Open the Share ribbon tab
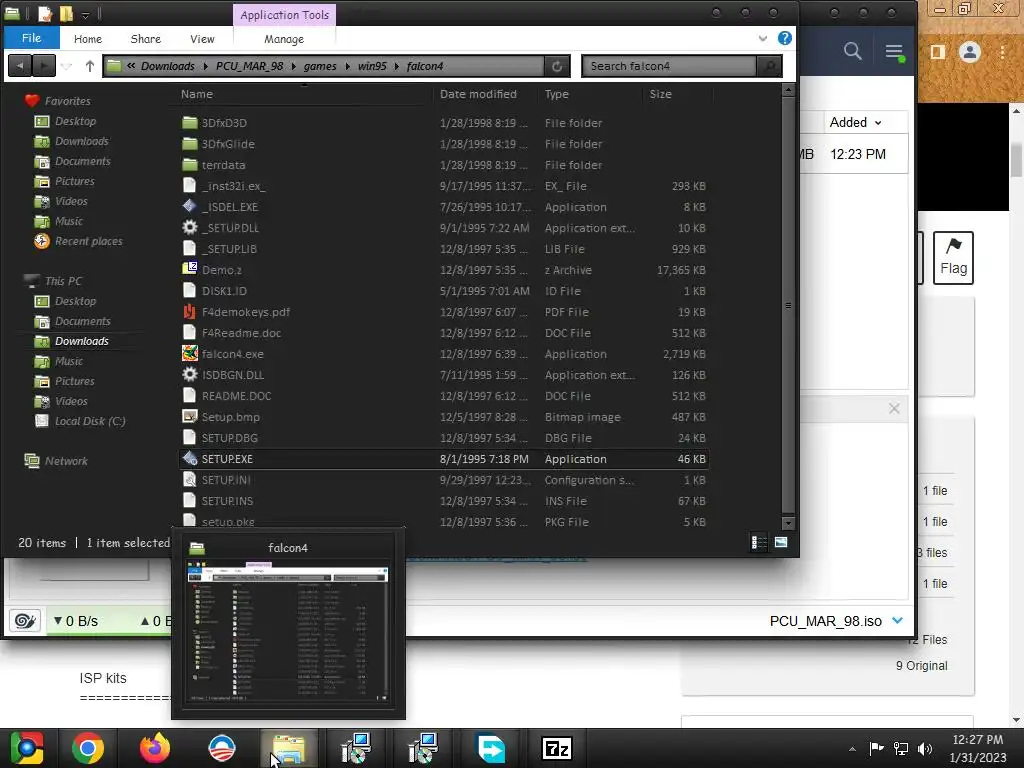The height and width of the screenshot is (768, 1024). coord(146,39)
